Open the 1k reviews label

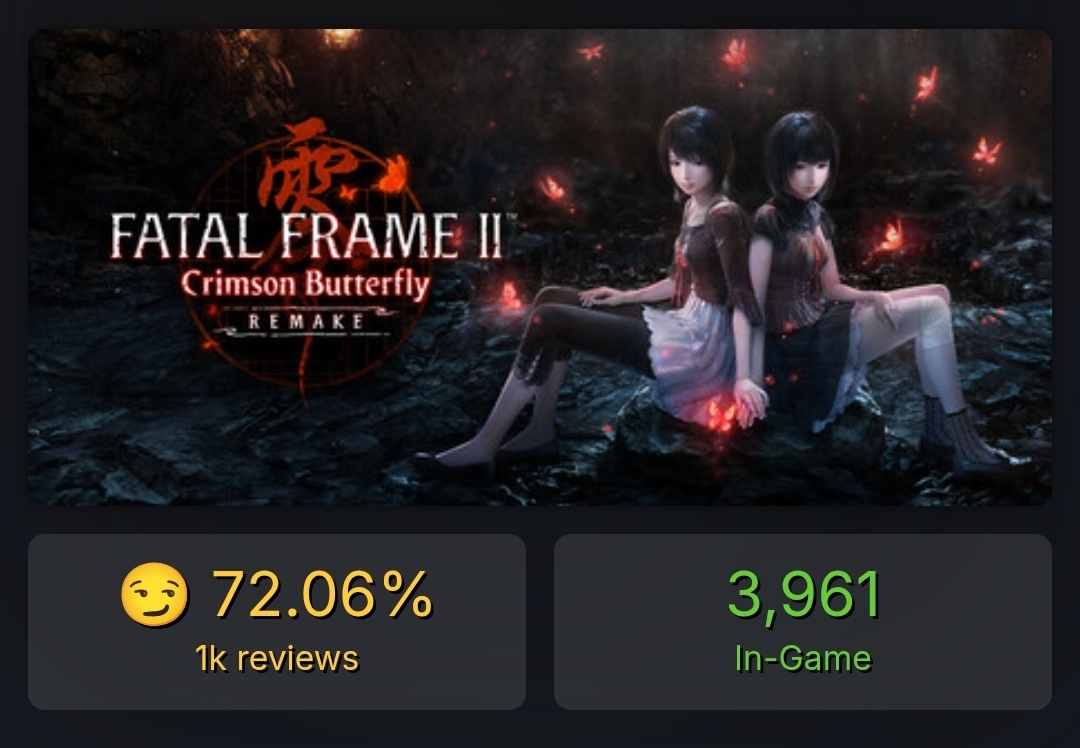click(x=277, y=658)
